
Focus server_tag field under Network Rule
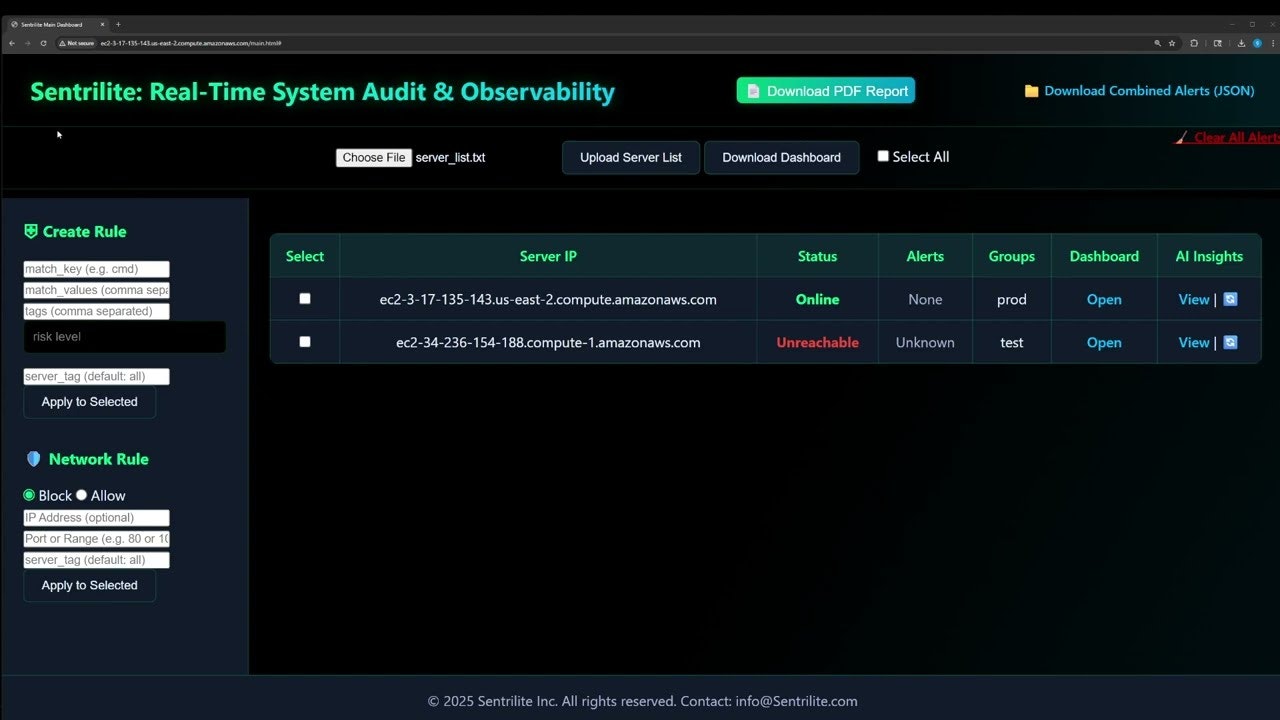(x=97, y=560)
